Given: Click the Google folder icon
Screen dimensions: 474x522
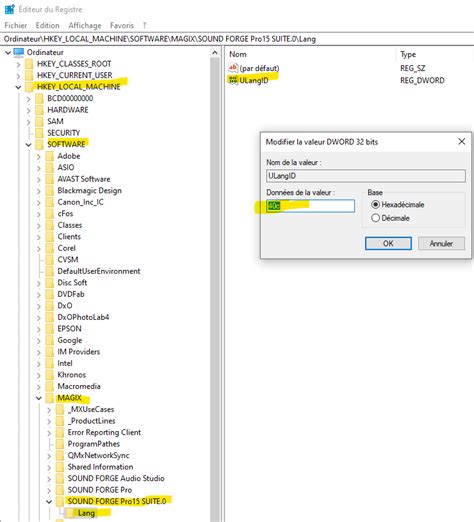Looking at the screenshot, I should coord(50,340).
